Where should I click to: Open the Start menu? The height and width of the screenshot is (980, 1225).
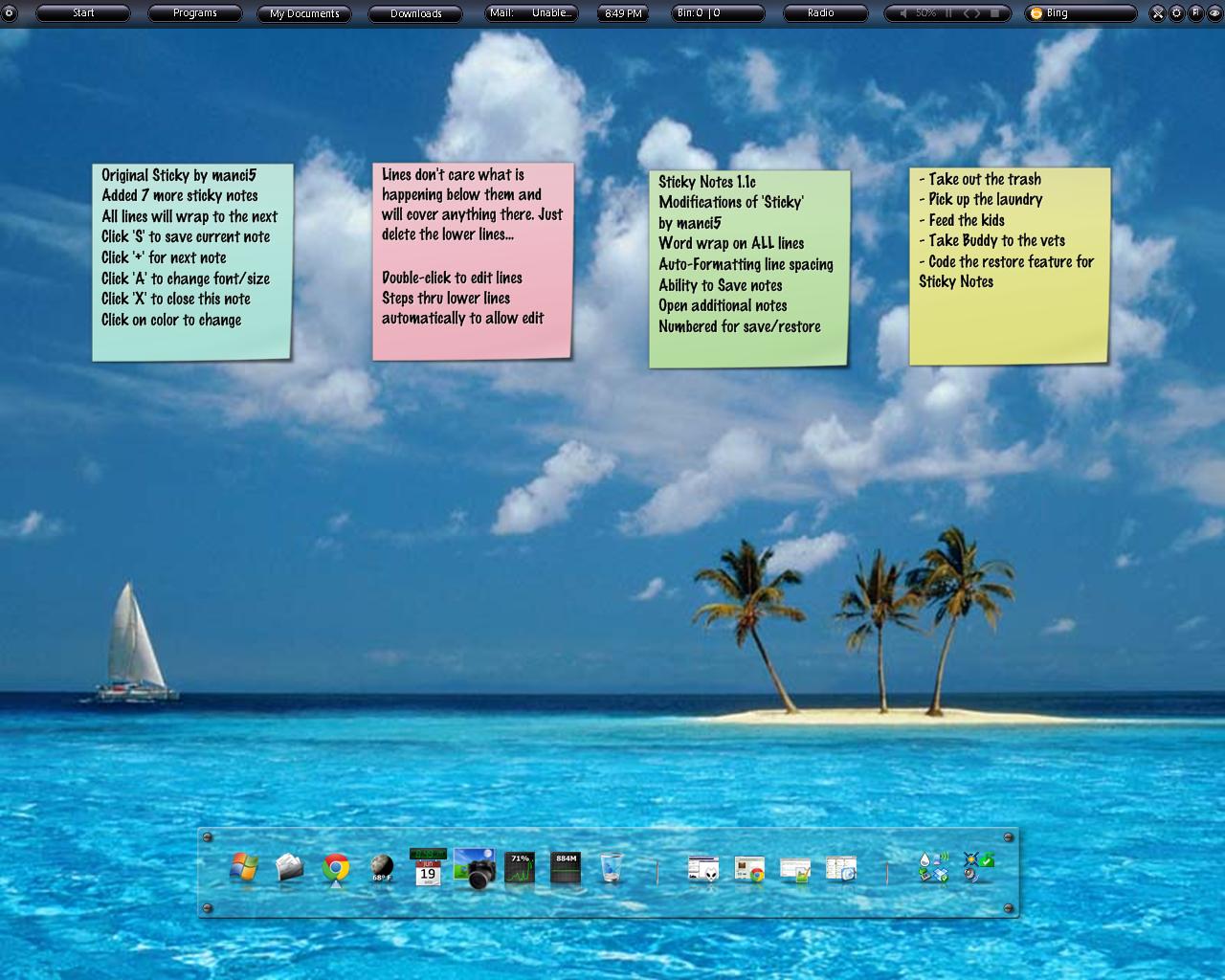82,13
